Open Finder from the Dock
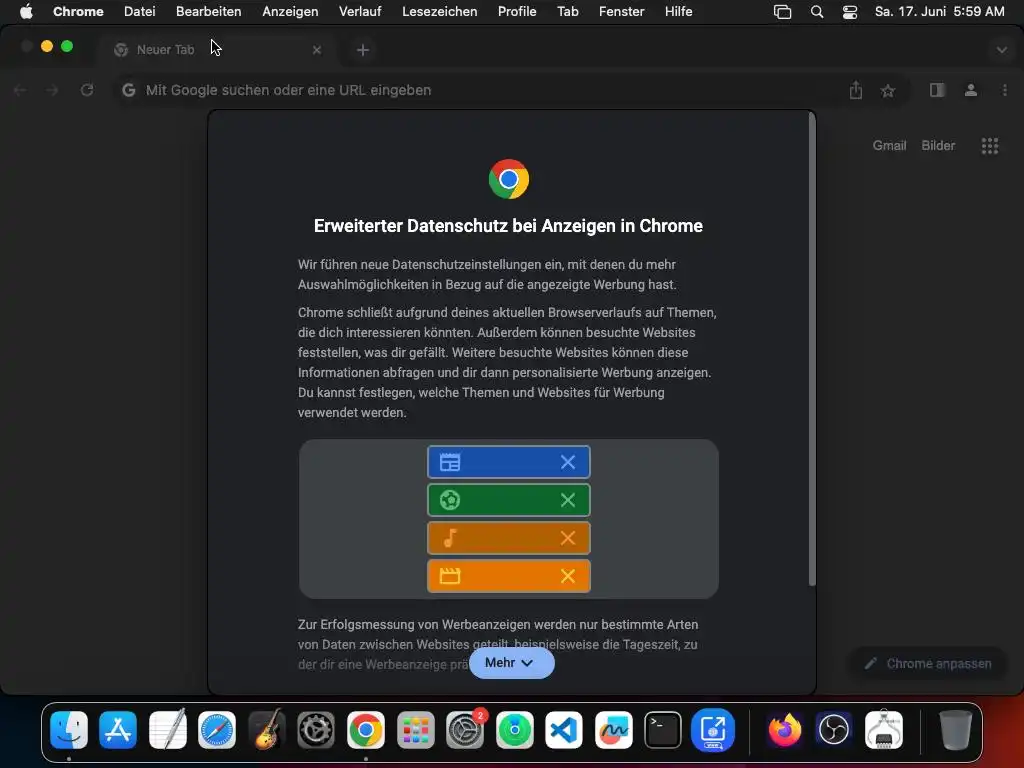 coord(69,729)
